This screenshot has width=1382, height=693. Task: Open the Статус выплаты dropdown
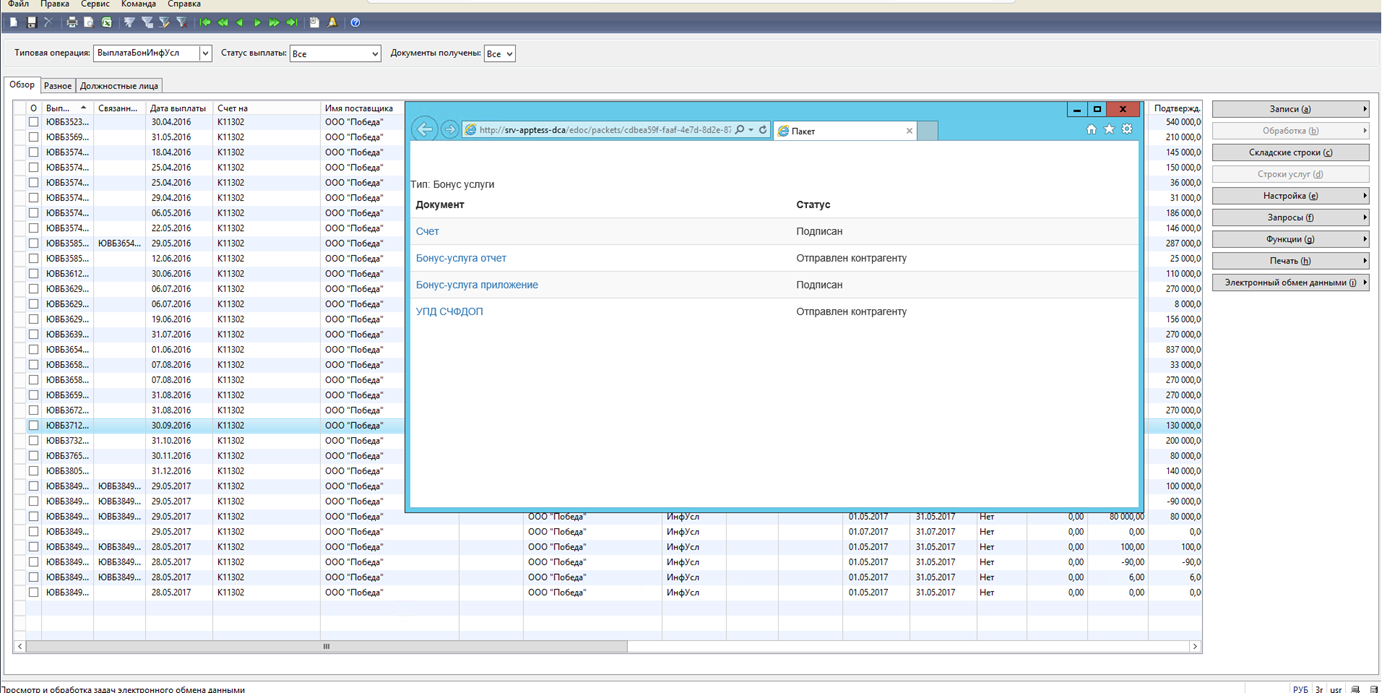point(375,53)
